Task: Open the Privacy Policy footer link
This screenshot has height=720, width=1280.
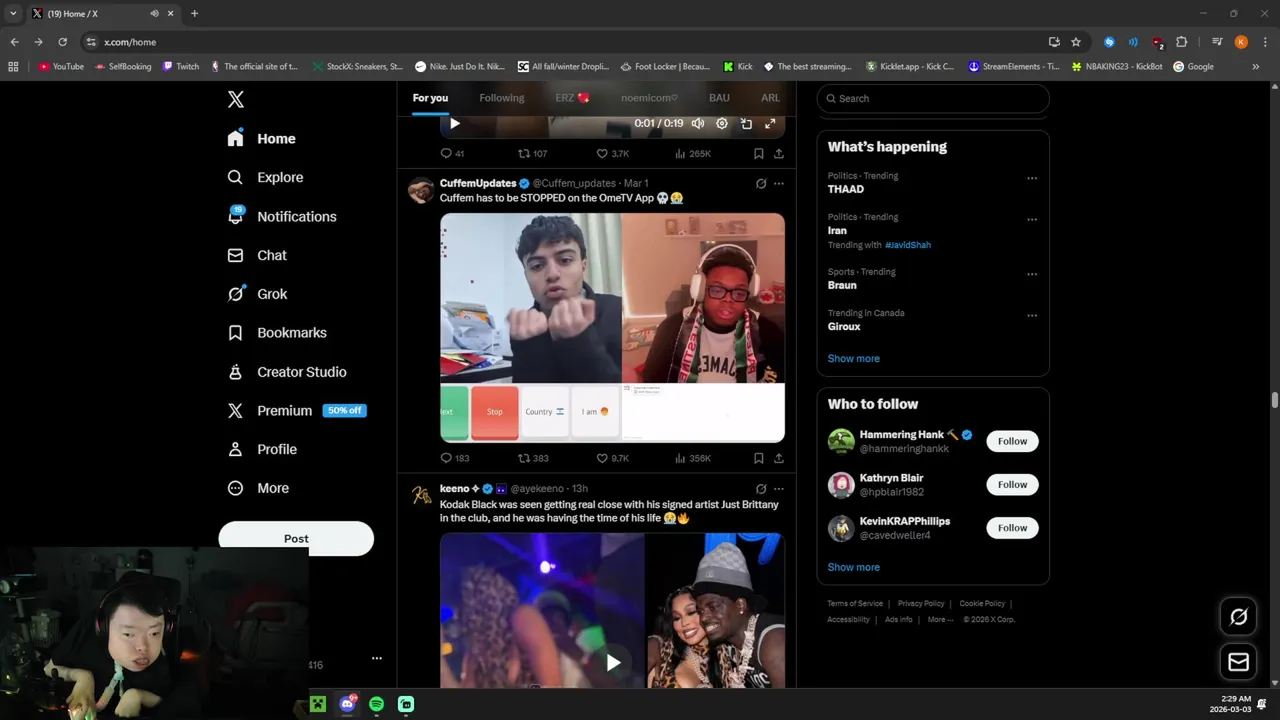Action: point(921,603)
